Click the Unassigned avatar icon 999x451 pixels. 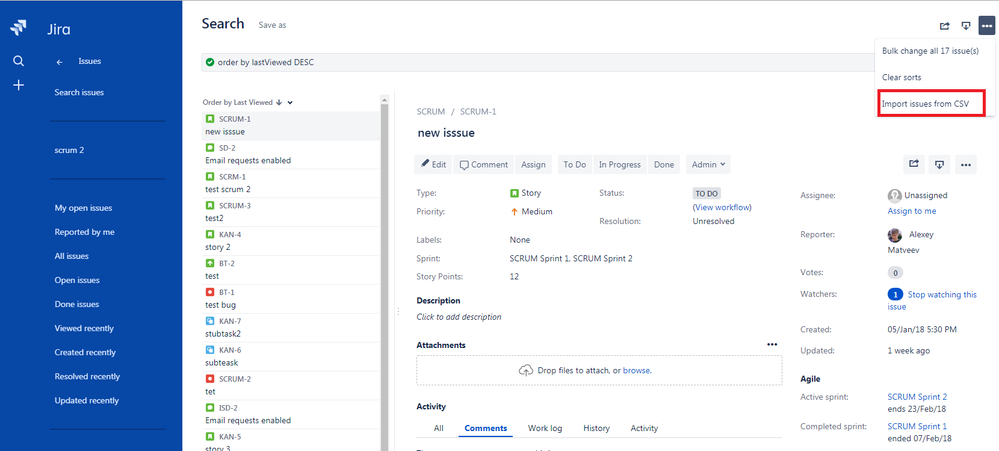tap(895, 196)
